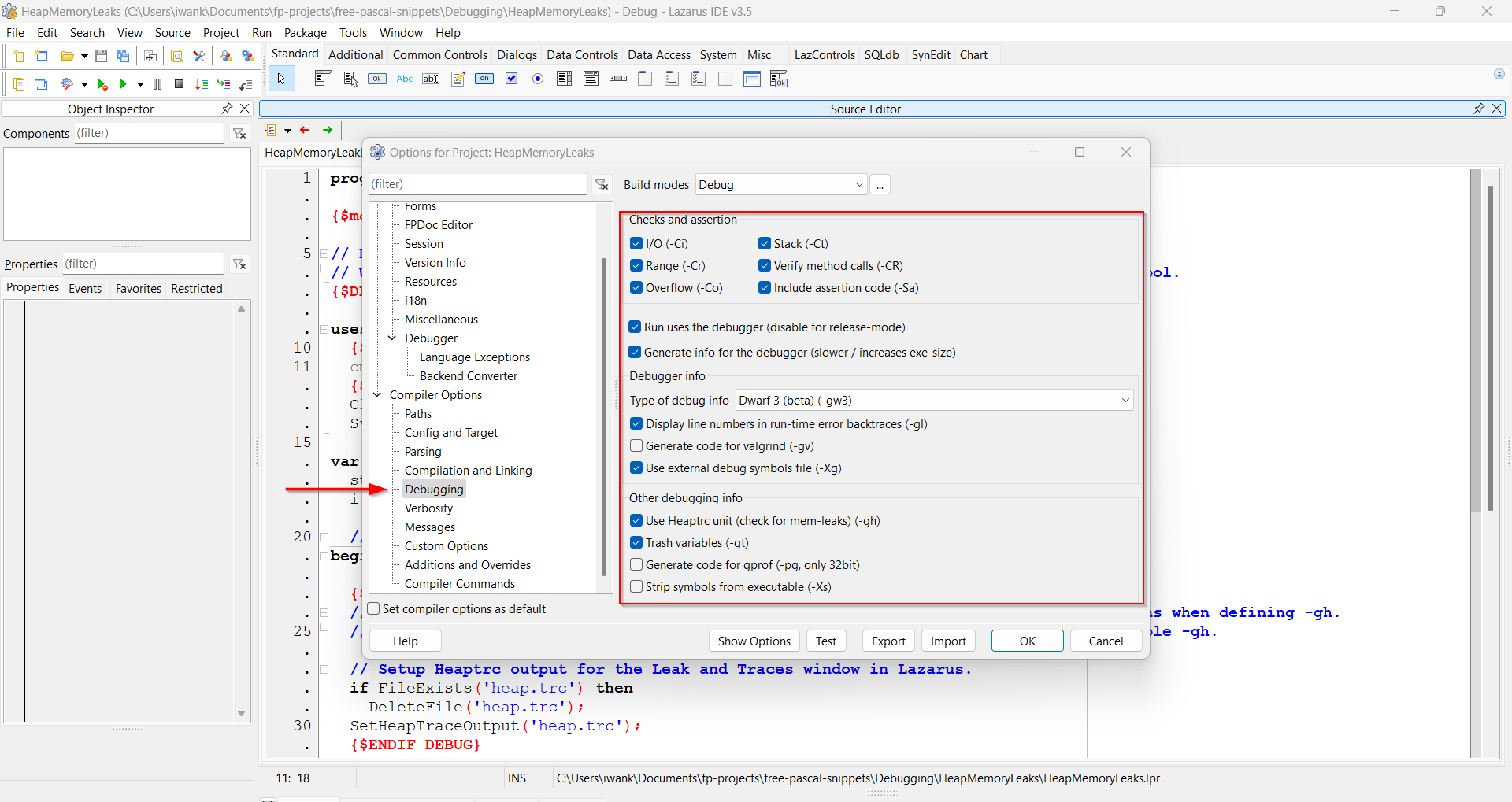Click the Save file floppy disk icon
This screenshot has height=802, width=1512.
[x=101, y=56]
